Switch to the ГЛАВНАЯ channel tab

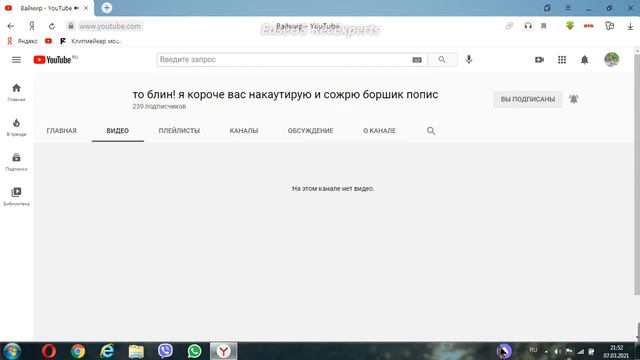pyautogui.click(x=62, y=131)
